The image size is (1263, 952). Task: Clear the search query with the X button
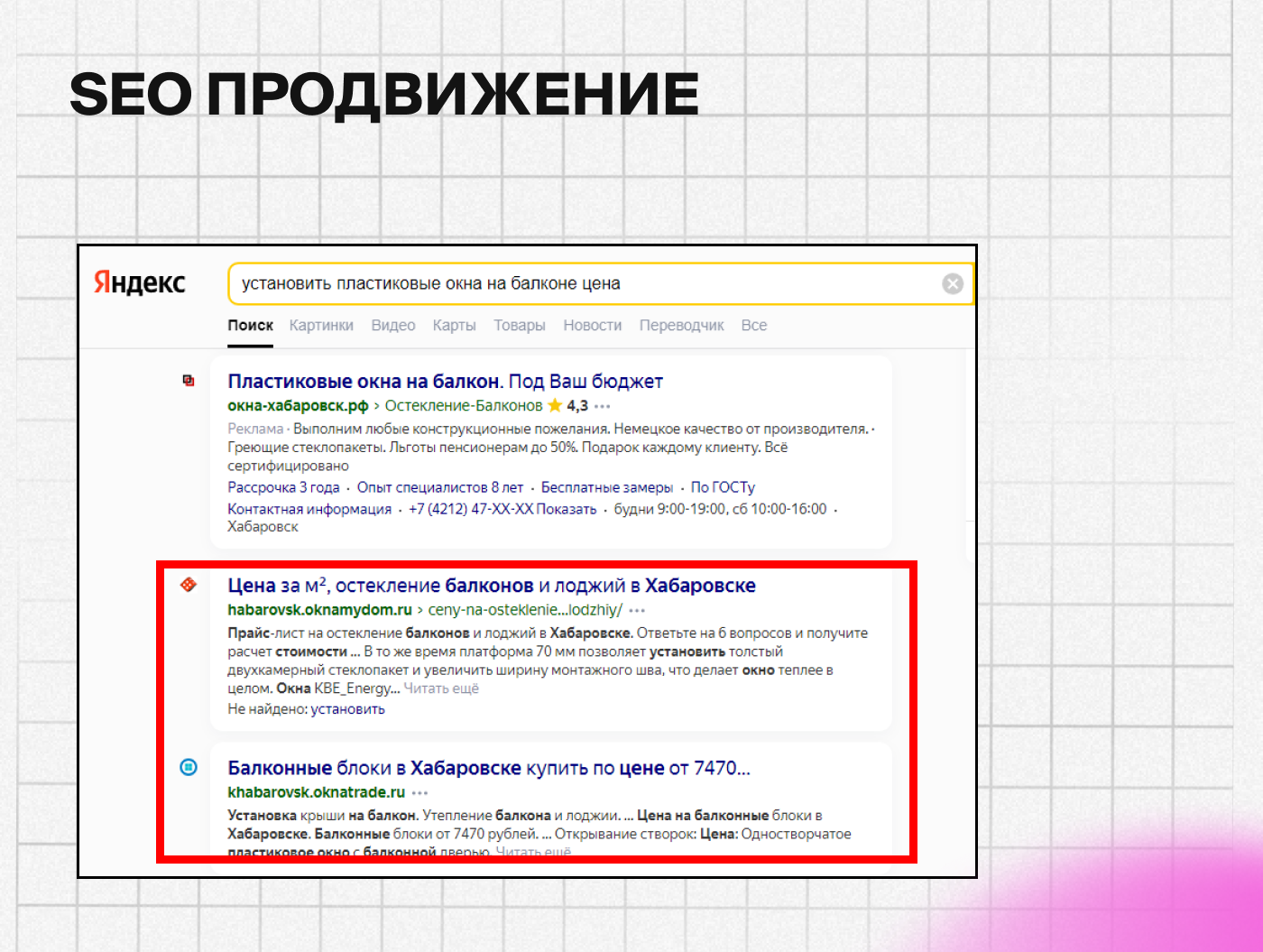tap(953, 284)
